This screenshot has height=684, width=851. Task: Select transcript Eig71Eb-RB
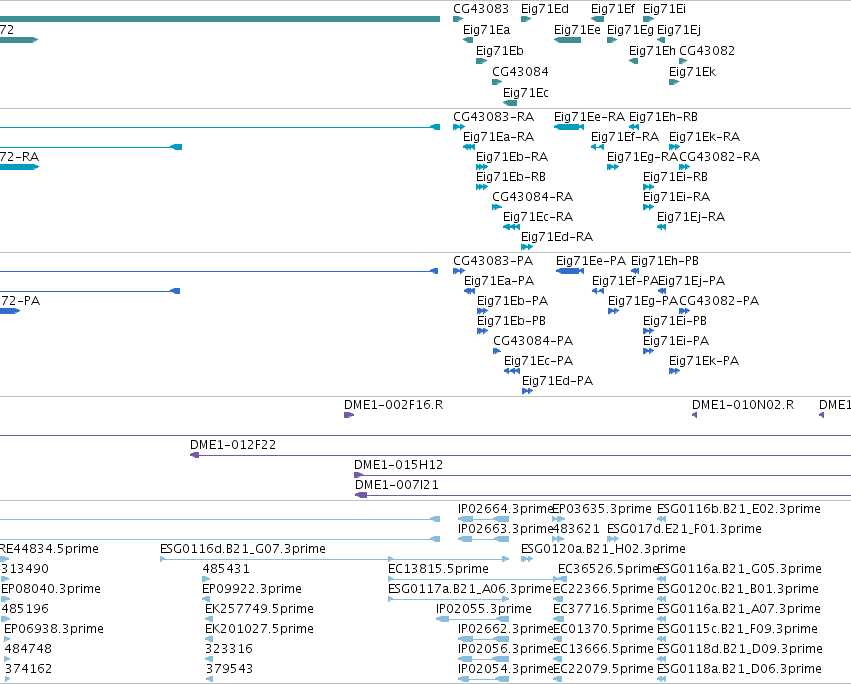point(511,177)
